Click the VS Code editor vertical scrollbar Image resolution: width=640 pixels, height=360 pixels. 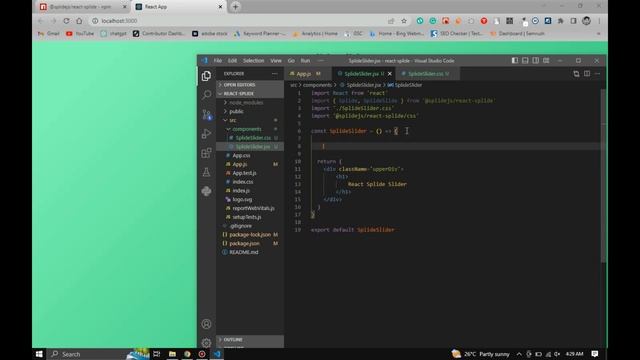coord(603,176)
